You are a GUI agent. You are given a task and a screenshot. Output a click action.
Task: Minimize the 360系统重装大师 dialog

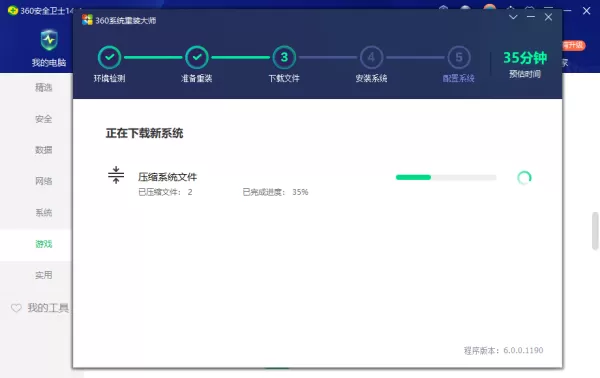(x=531, y=17)
